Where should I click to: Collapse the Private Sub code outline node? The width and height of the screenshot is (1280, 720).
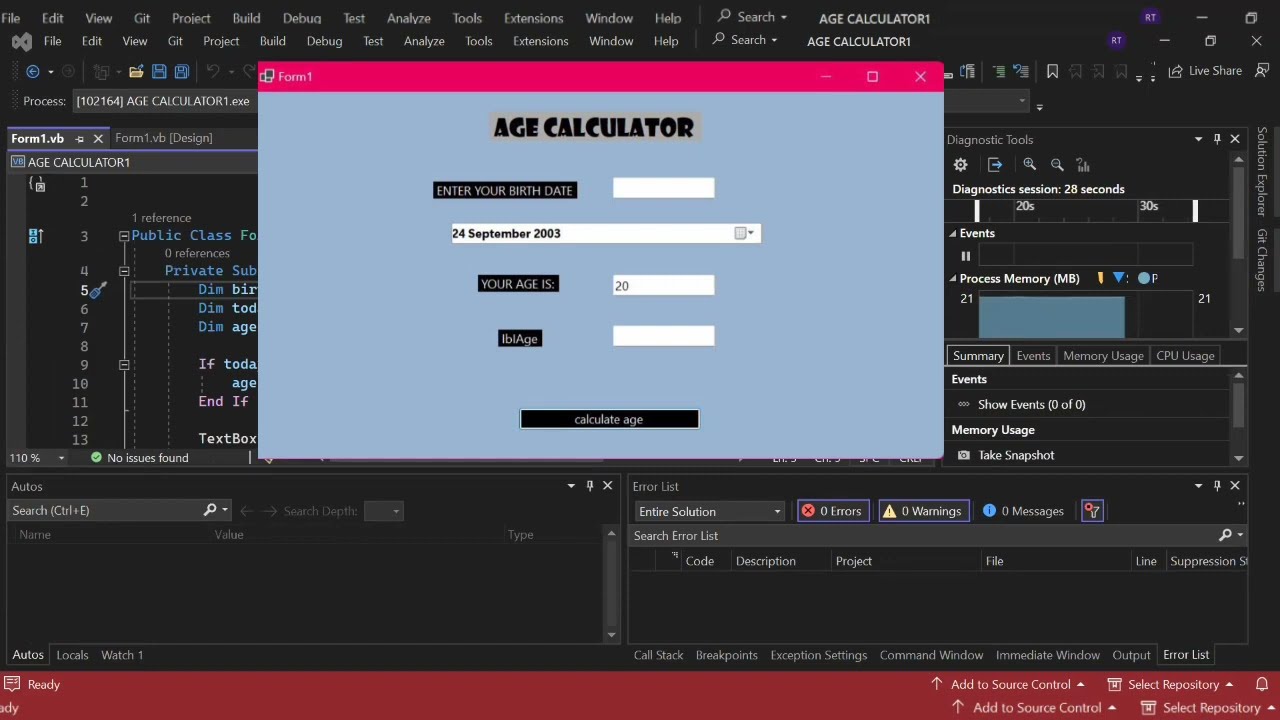tap(124, 271)
